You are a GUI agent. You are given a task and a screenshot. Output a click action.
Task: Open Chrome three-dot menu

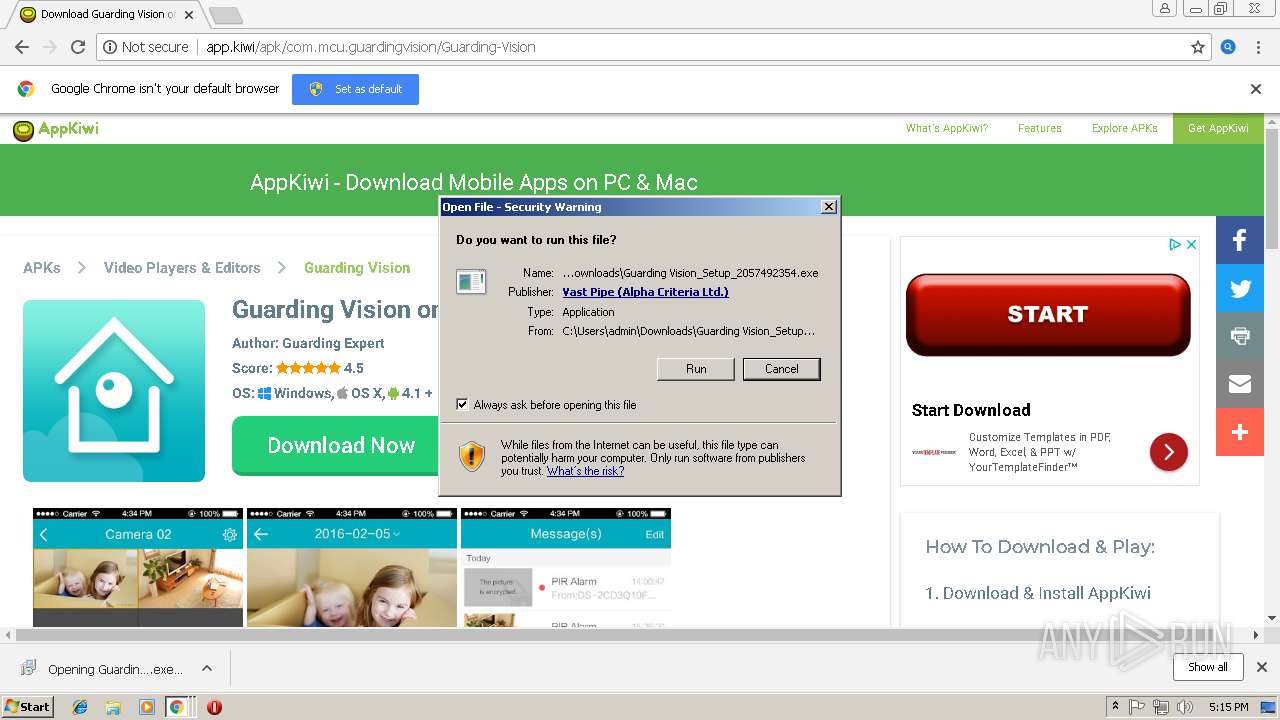click(1258, 47)
